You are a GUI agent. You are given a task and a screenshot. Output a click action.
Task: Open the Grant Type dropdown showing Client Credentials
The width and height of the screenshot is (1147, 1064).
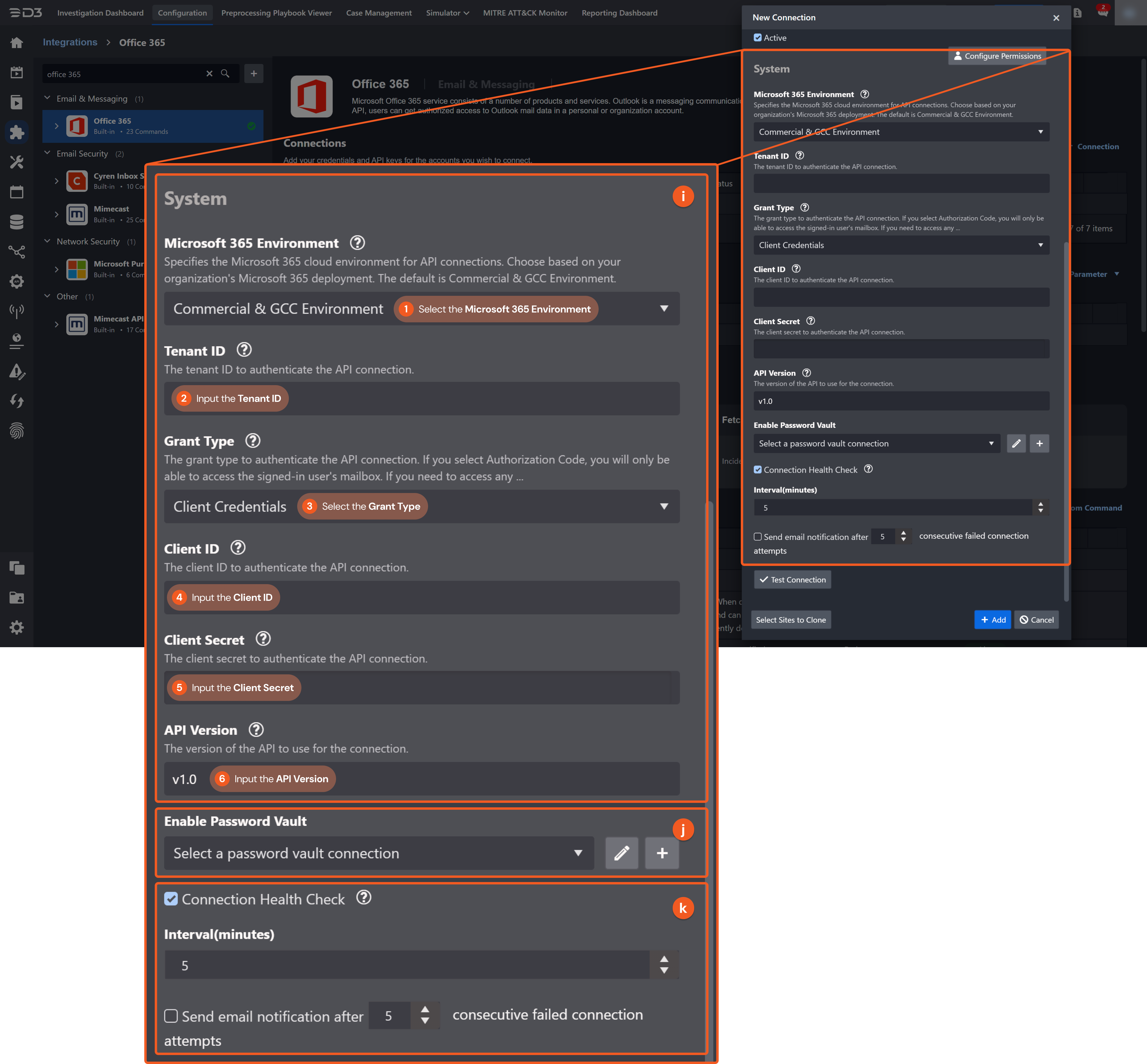[x=664, y=507]
